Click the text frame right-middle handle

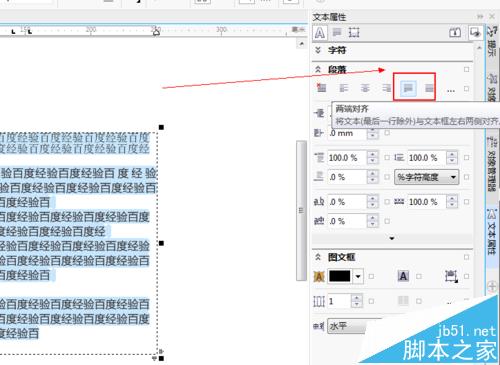tap(161, 244)
